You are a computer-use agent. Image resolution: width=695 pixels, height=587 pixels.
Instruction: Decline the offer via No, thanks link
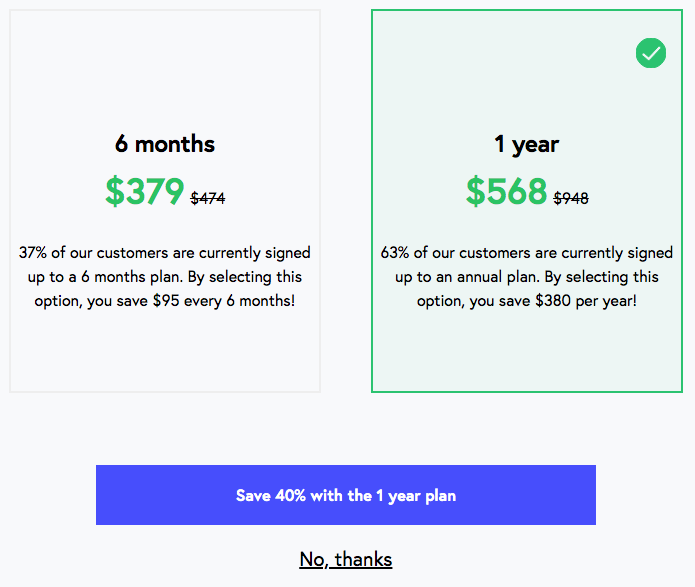(x=346, y=559)
